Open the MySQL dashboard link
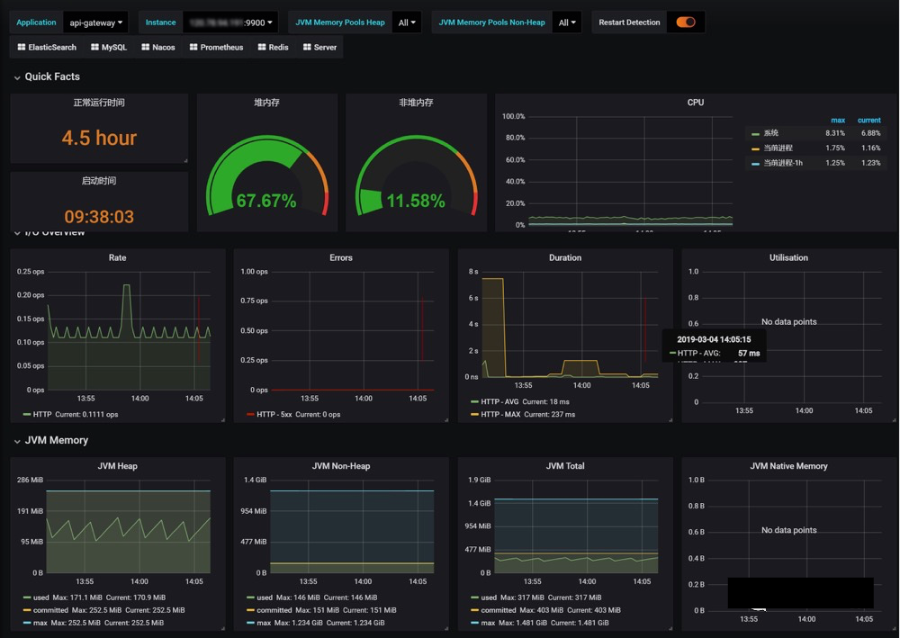Viewport: 900px width, 638px height. tap(108, 47)
